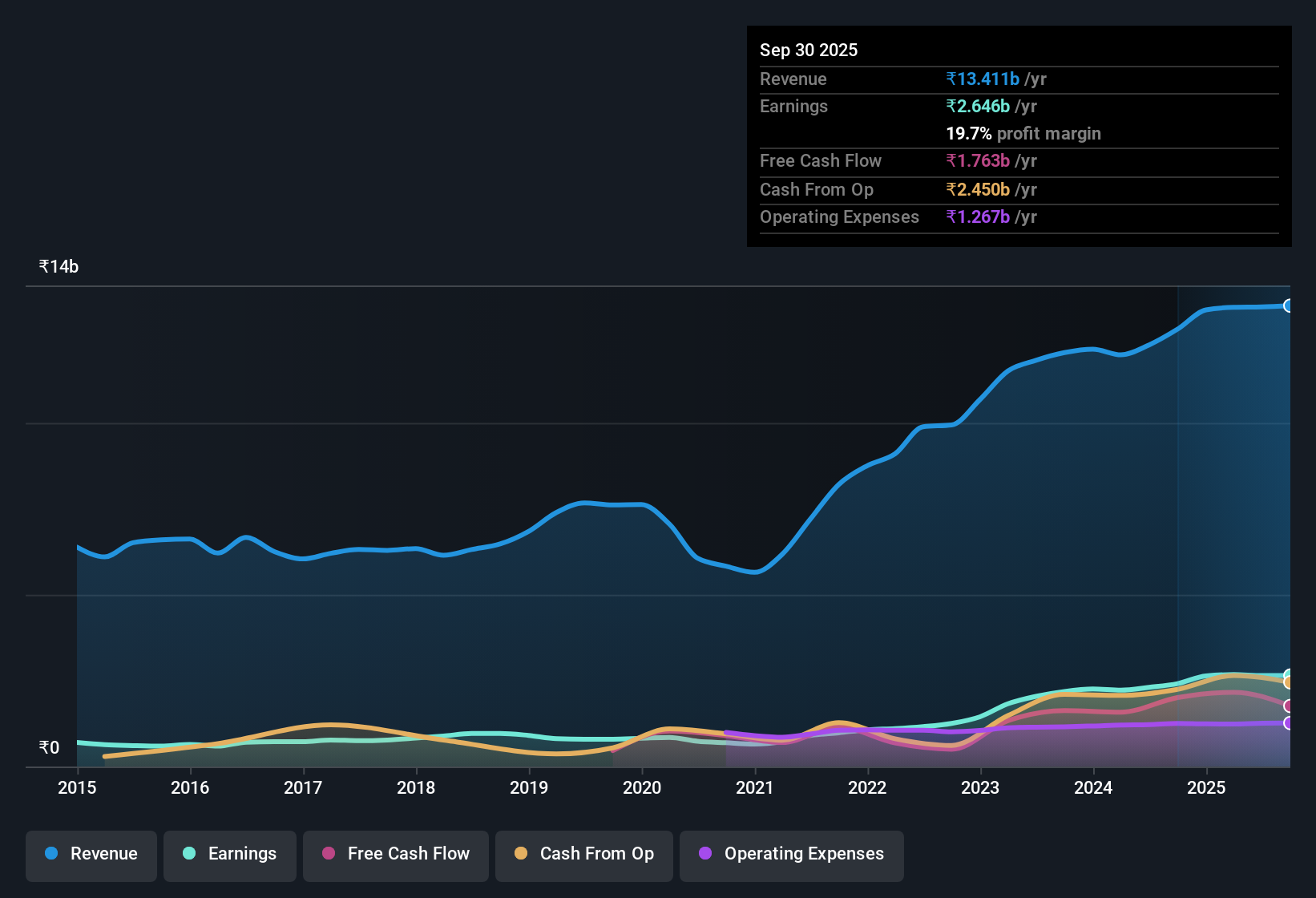Click the 19.7% profit margin text
The image size is (1316, 898).
pyautogui.click(x=1023, y=133)
